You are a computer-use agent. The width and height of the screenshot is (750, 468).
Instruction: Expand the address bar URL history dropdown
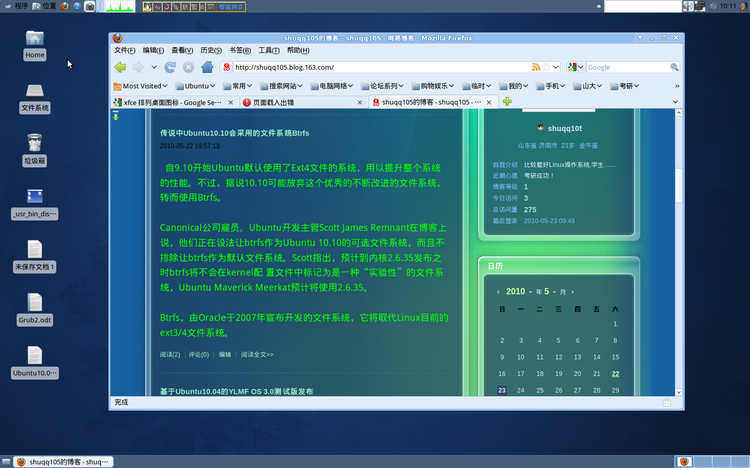click(x=556, y=67)
